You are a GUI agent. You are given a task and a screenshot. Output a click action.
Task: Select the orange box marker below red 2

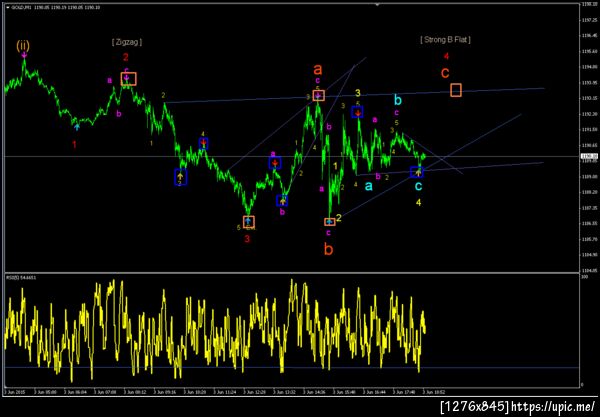click(128, 79)
